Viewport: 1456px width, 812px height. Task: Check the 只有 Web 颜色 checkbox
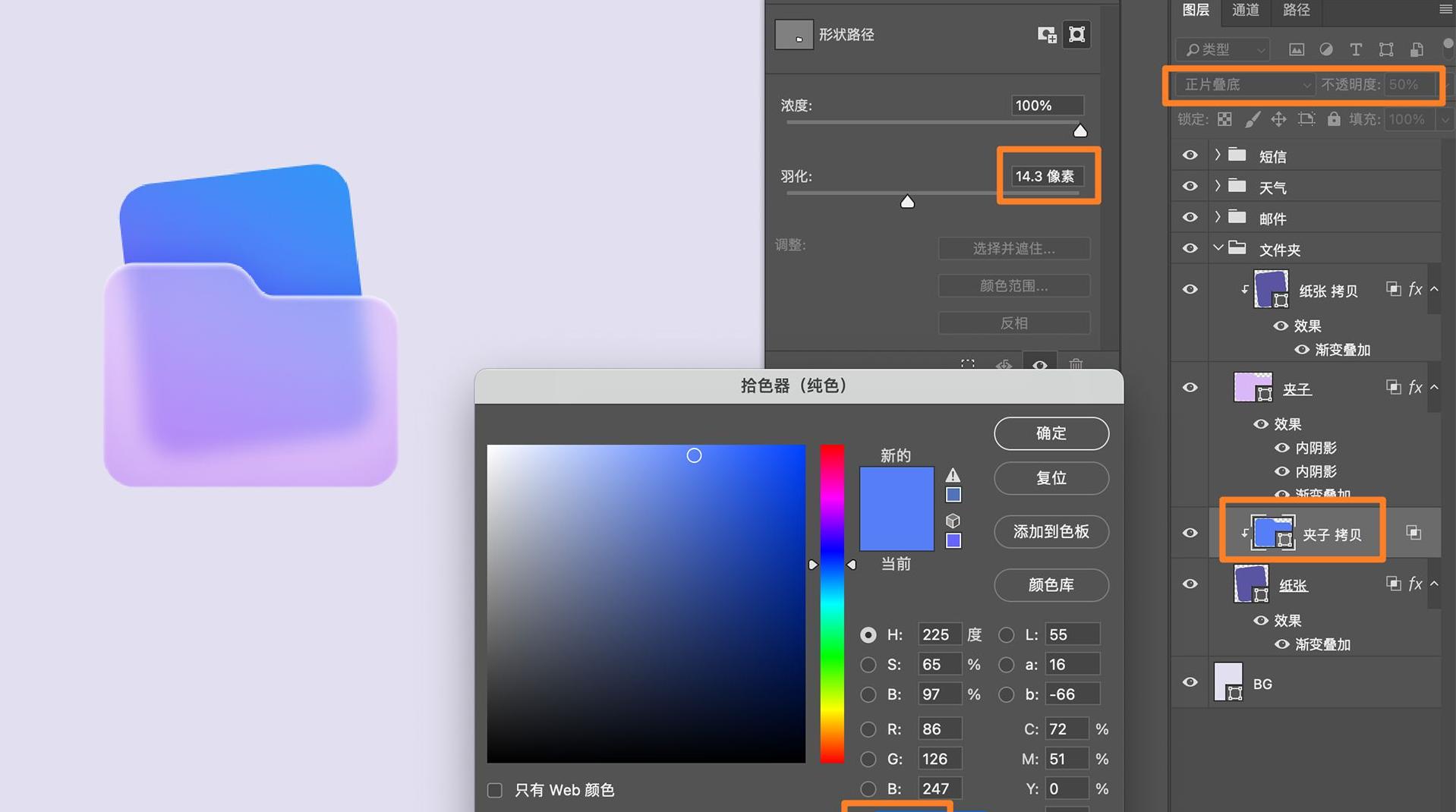[x=494, y=790]
